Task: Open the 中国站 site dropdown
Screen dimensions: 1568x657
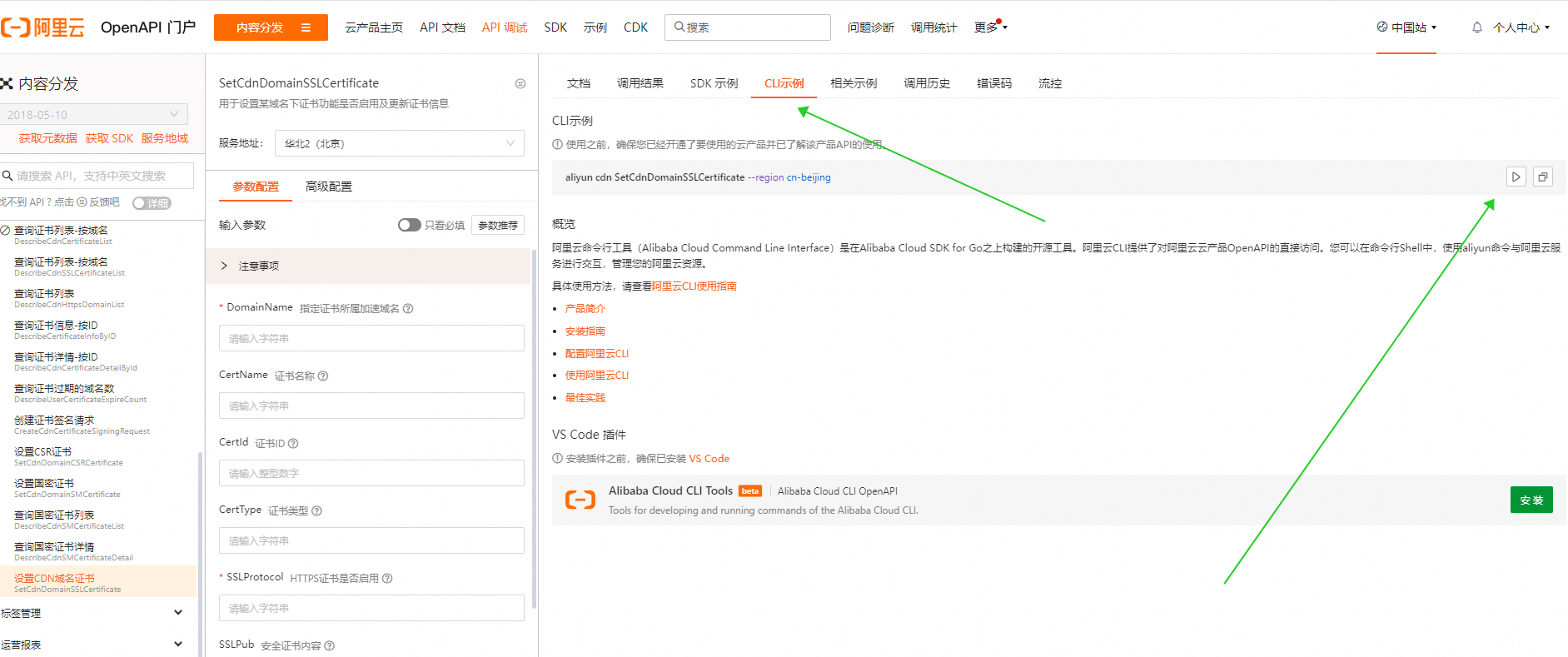Action: [x=1406, y=27]
